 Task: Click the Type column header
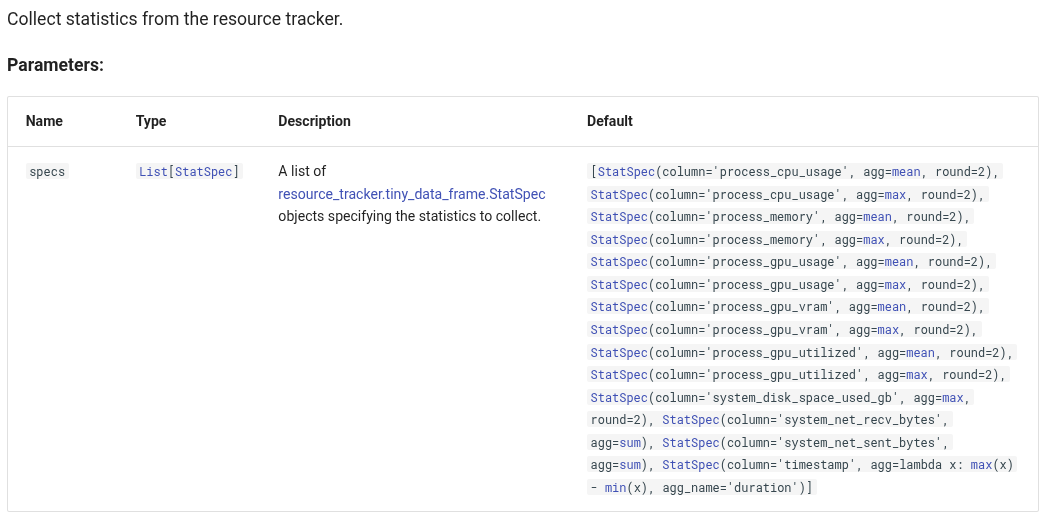coord(151,121)
